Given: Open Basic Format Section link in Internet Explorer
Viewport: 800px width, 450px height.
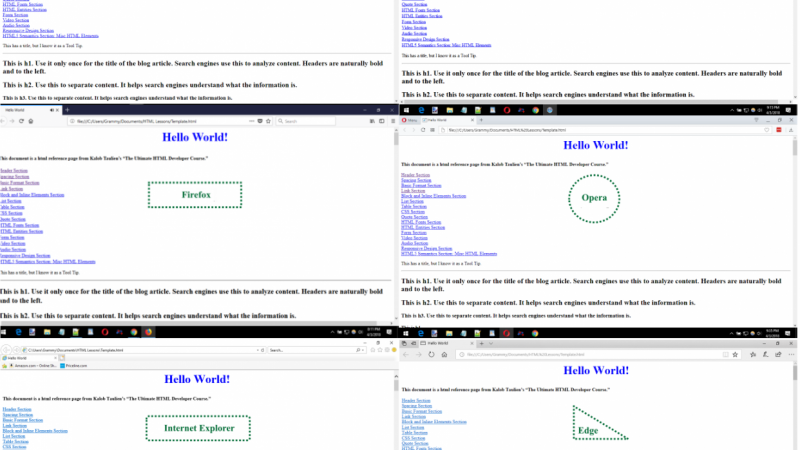Looking at the screenshot, I should tap(22, 420).
